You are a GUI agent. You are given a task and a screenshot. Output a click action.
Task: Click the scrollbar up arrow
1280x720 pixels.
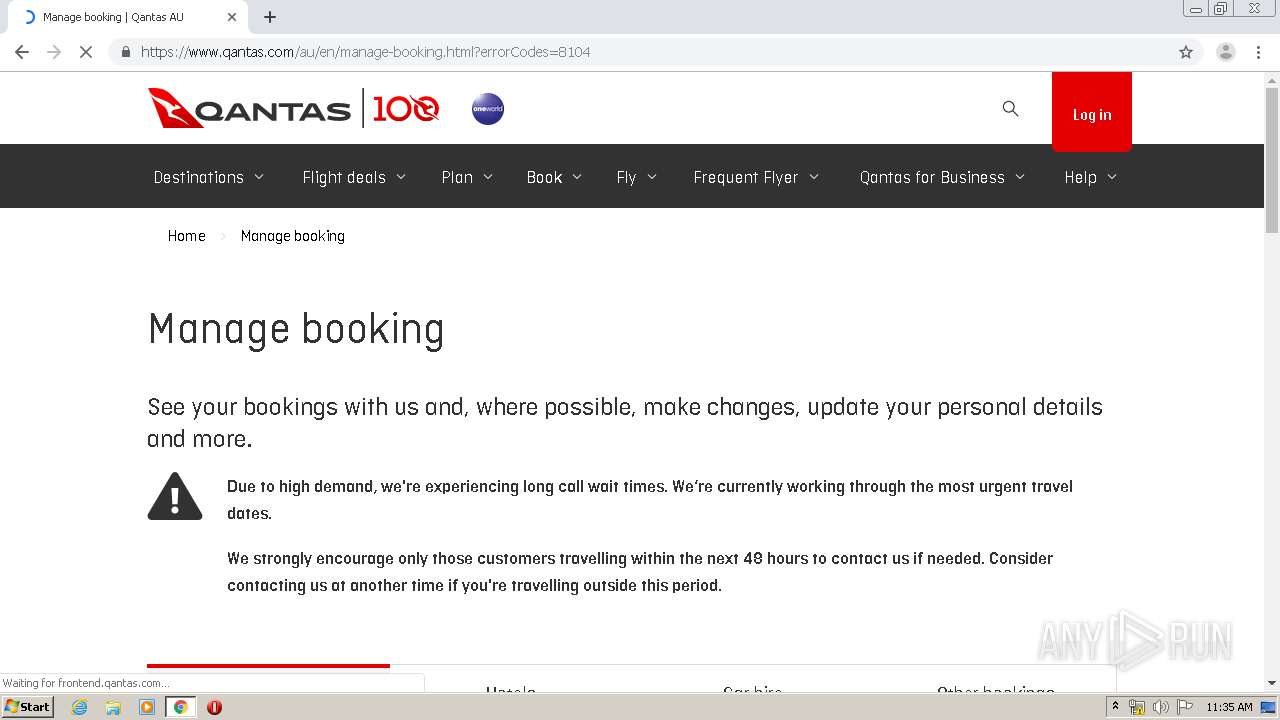coord(1272,79)
